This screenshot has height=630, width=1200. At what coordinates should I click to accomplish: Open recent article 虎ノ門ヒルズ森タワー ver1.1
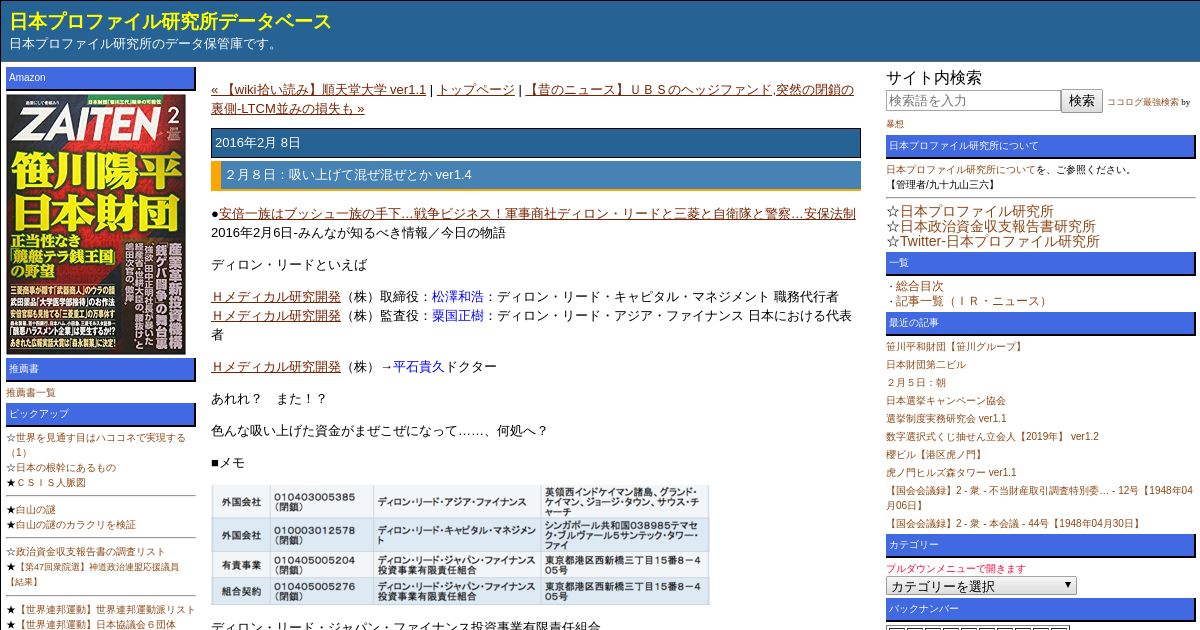point(951,472)
